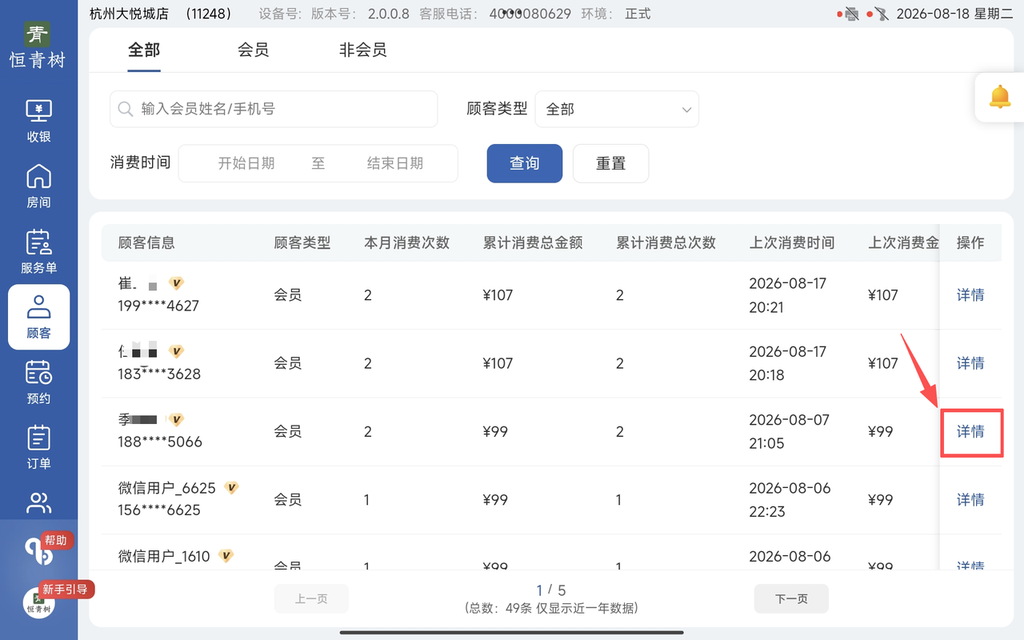Screen dimensions: 1024x640
Task: Expand the 顾客类型 dropdown
Action: (616, 109)
